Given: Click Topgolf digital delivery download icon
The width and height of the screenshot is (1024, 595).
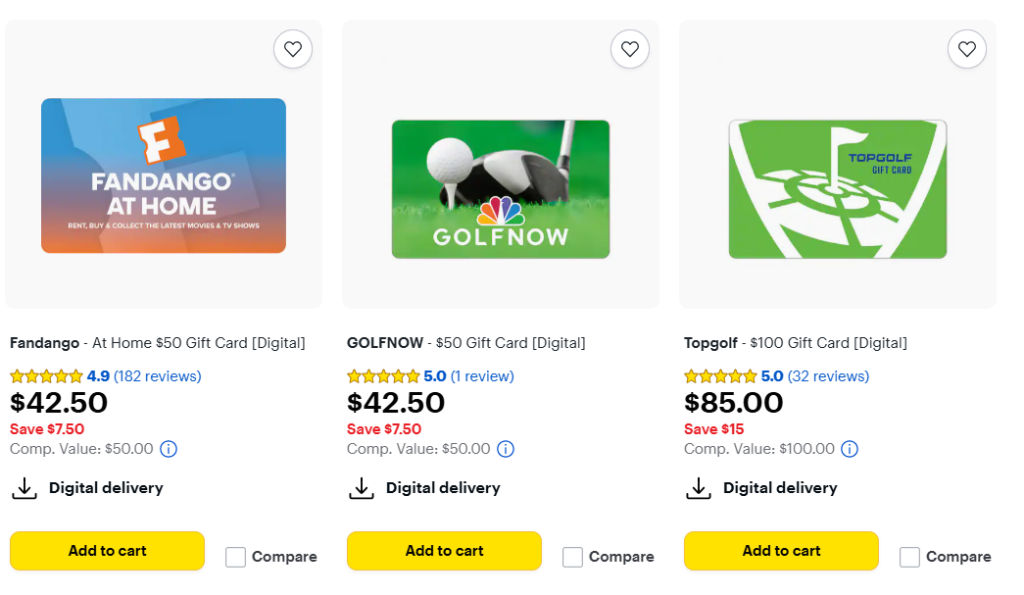Looking at the screenshot, I should [697, 488].
